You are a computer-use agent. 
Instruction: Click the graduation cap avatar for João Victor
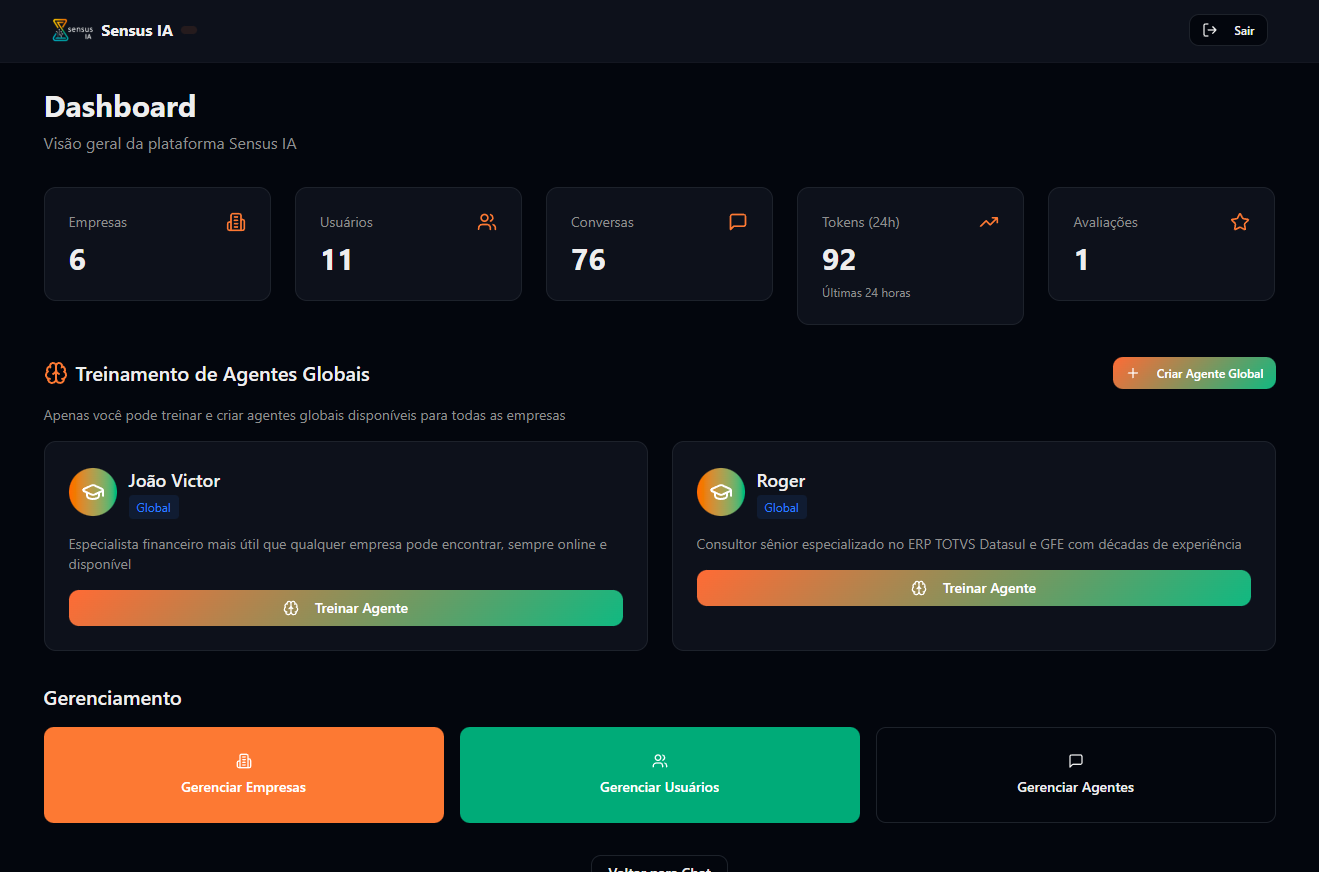pos(92,492)
